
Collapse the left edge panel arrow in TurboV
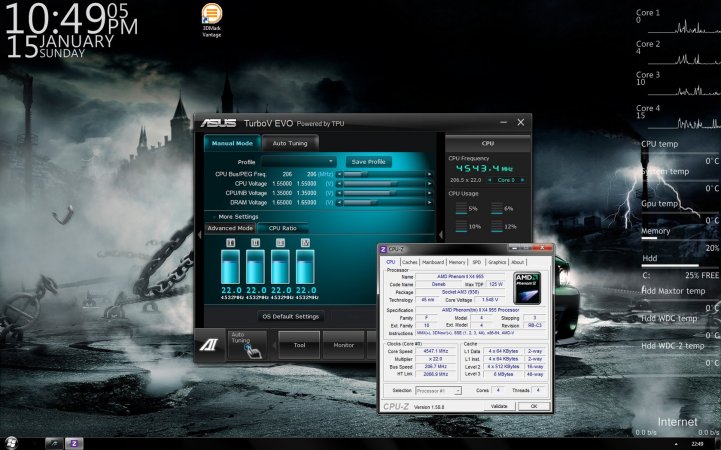[x=200, y=235]
